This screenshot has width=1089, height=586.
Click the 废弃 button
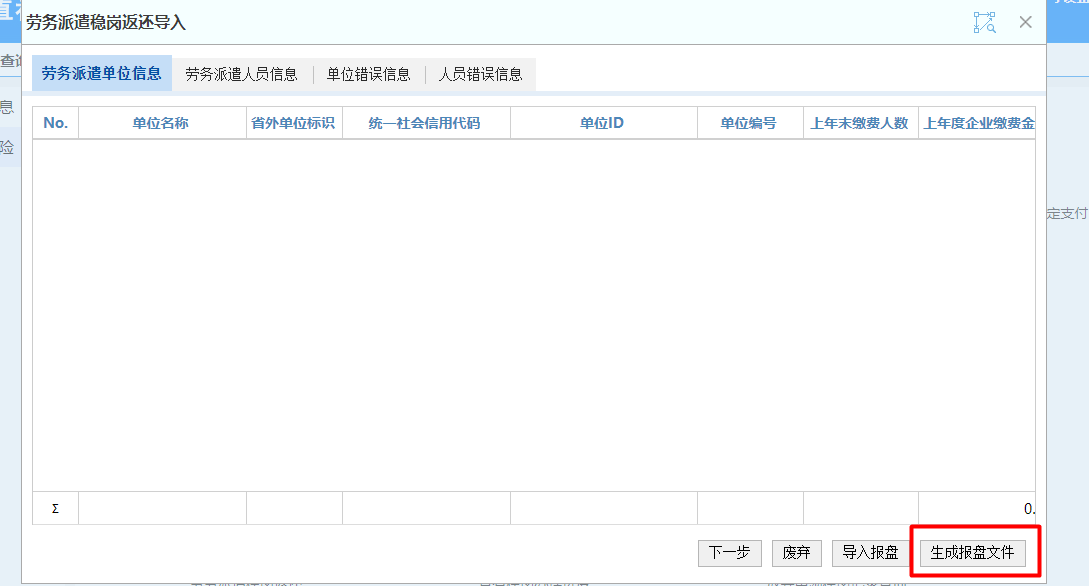tap(796, 553)
